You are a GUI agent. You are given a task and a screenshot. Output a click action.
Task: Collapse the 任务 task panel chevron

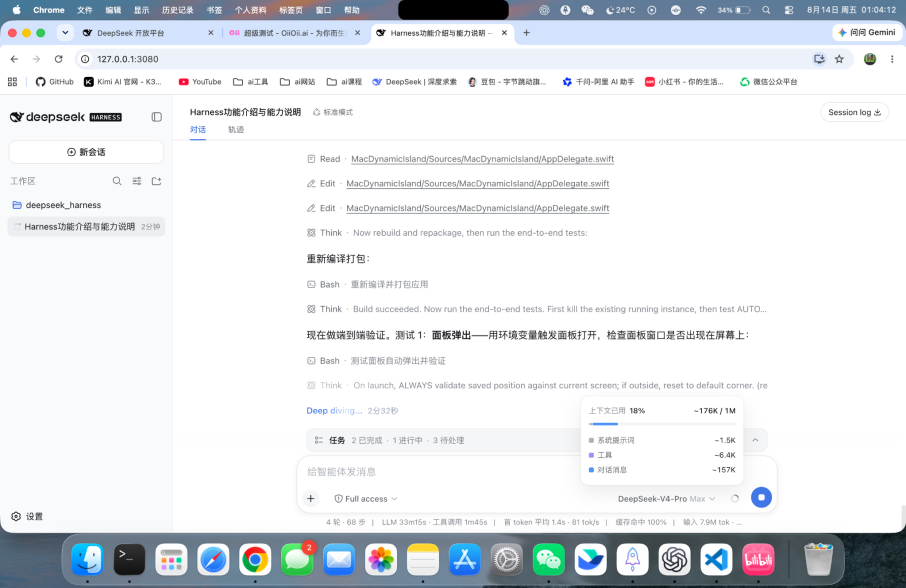755,440
